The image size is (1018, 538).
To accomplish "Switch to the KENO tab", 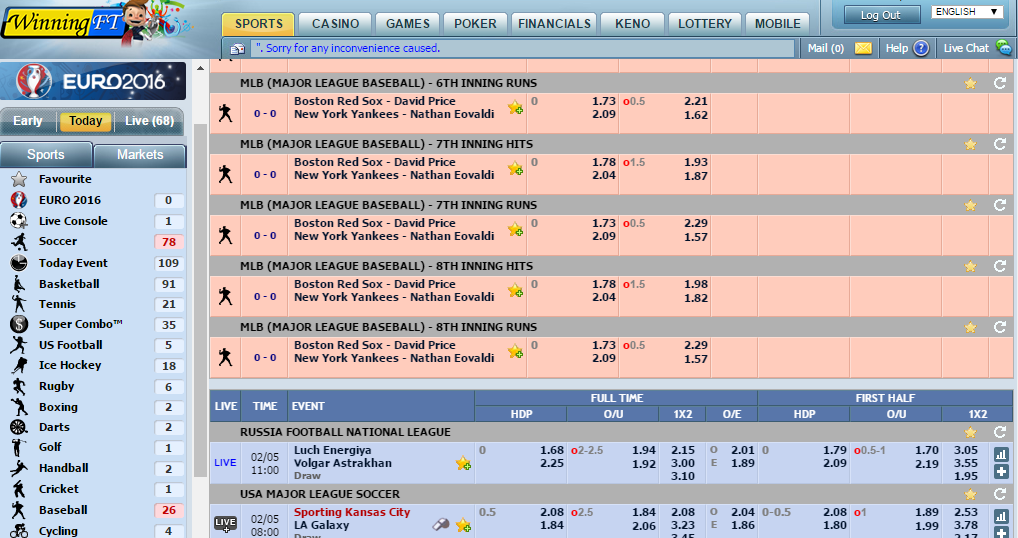I will coord(632,24).
